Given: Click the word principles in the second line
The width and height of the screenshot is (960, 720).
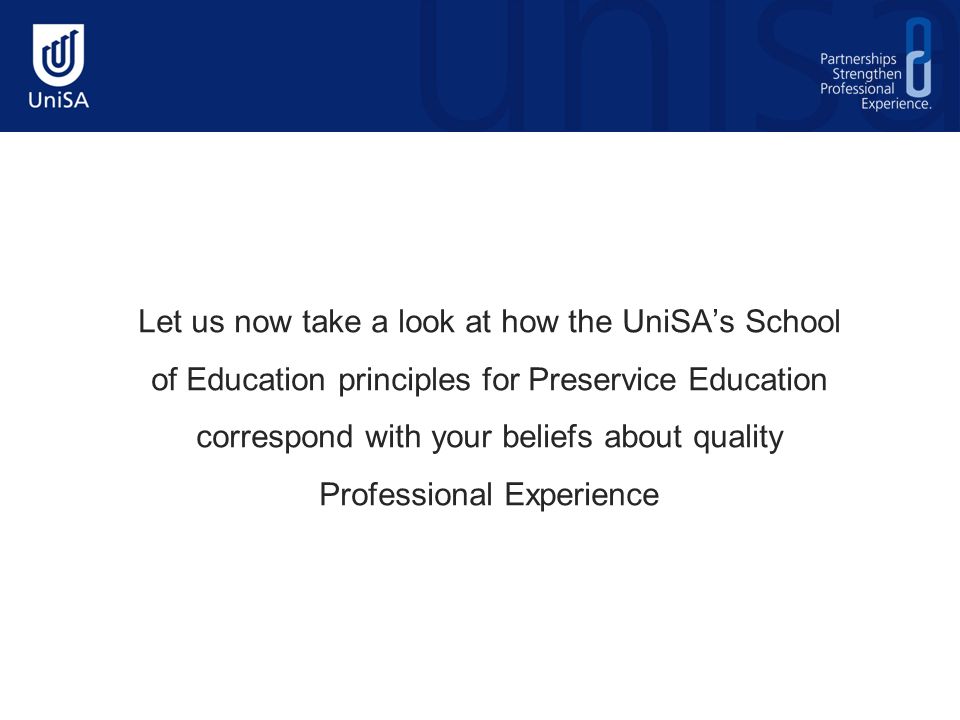Looking at the screenshot, I should tap(404, 381).
